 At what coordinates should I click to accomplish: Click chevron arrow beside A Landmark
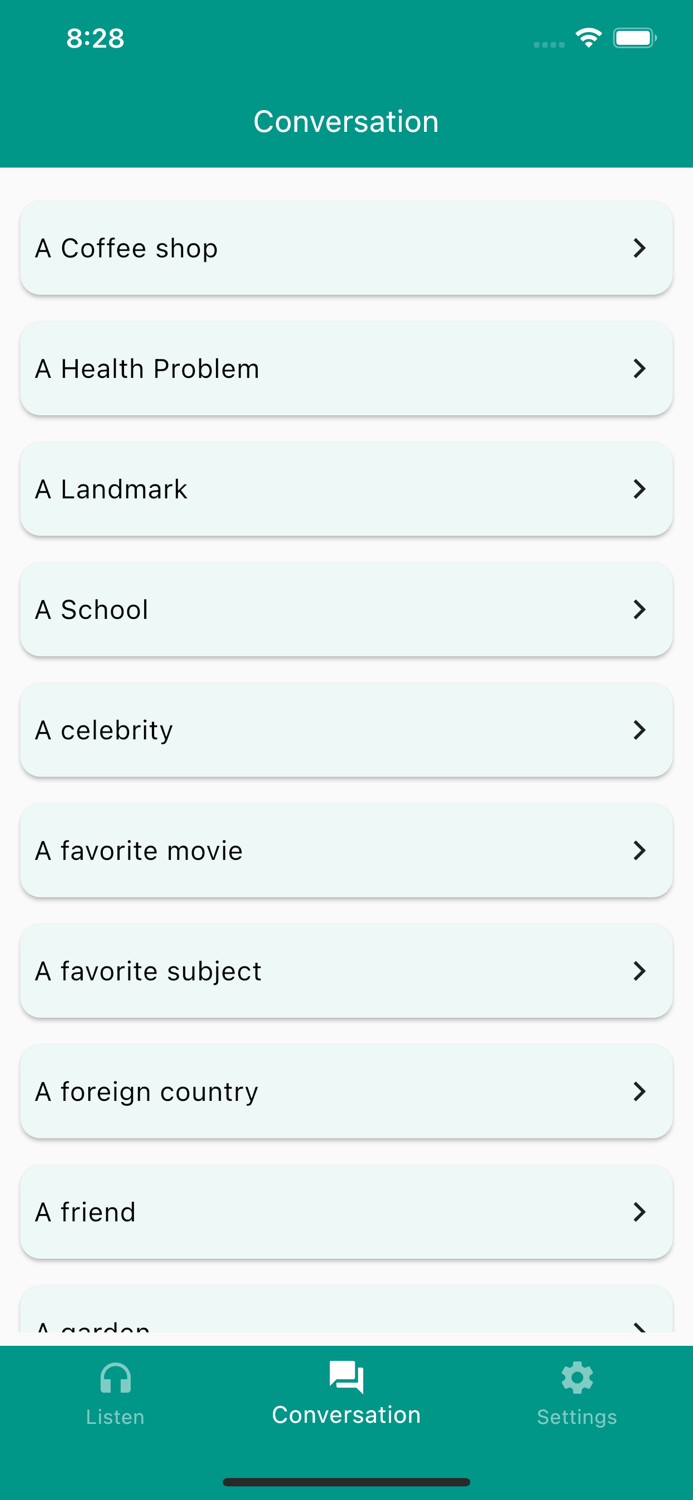640,489
